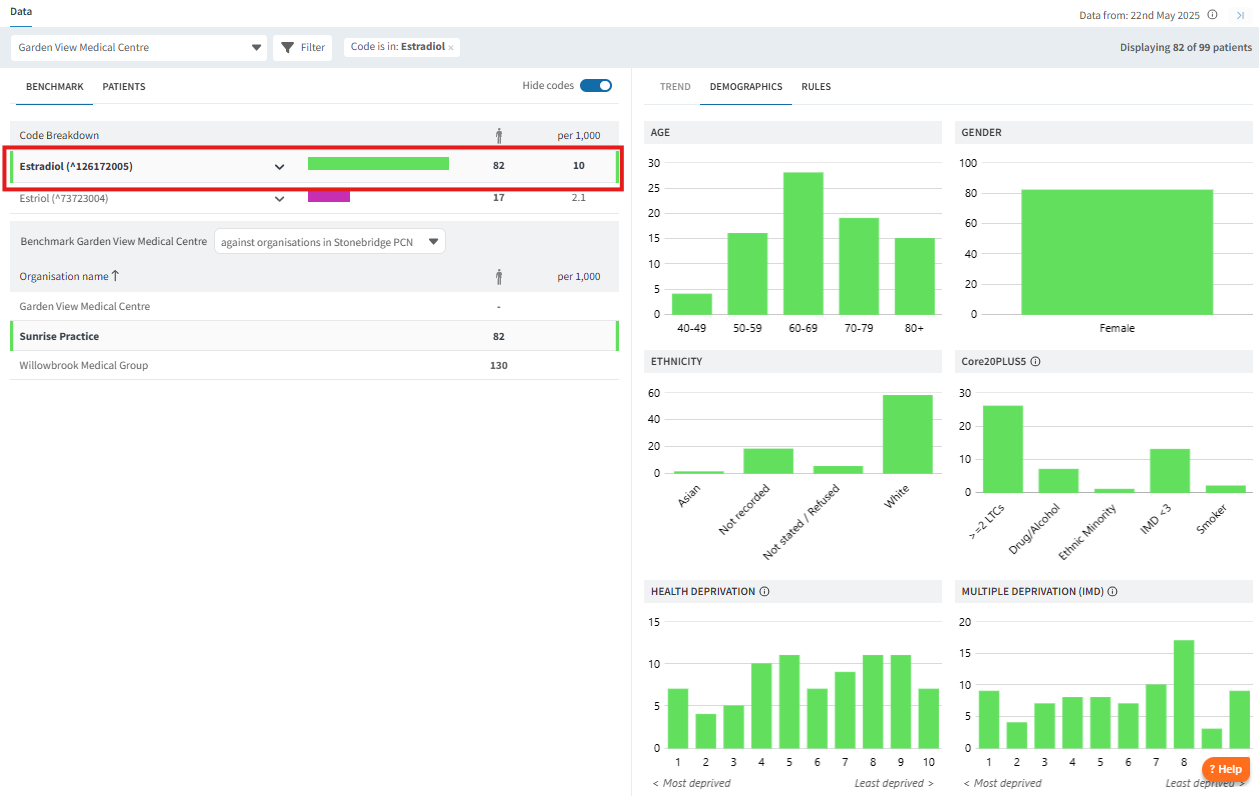The image size is (1259, 796).
Task: Switch to the Benchmark tab
Action: click(x=55, y=87)
